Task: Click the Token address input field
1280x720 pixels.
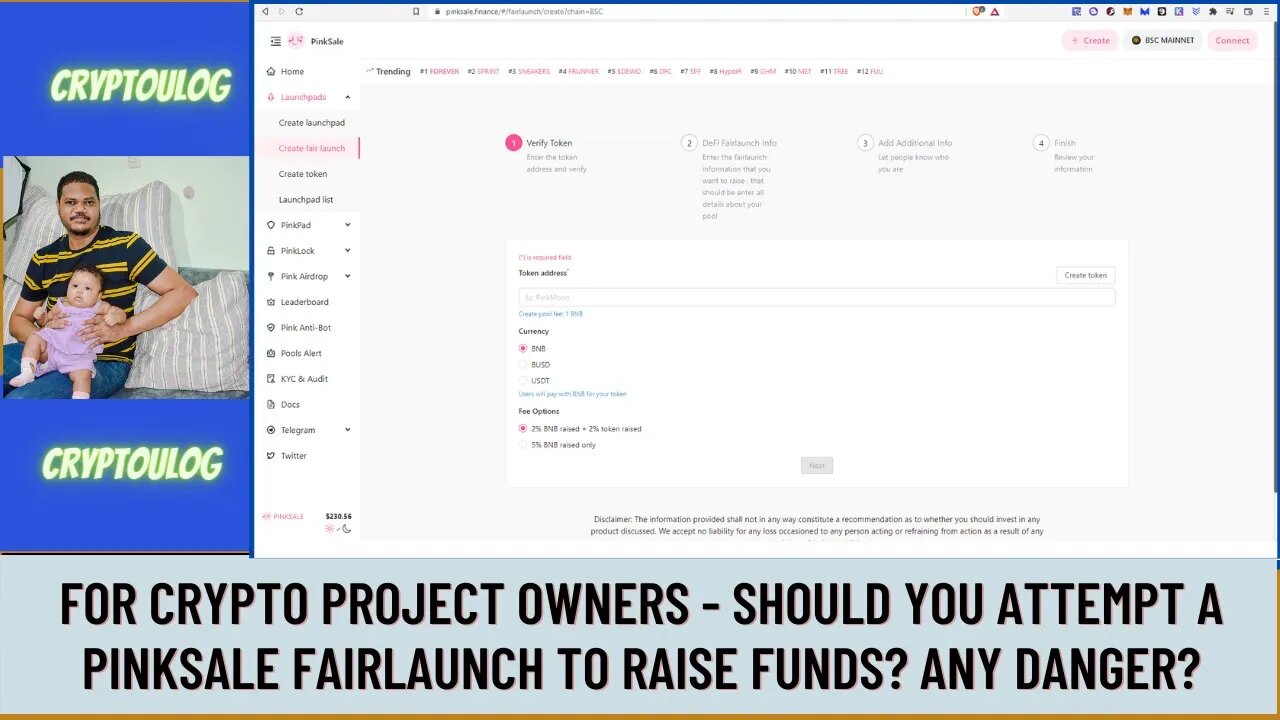Action: (816, 297)
